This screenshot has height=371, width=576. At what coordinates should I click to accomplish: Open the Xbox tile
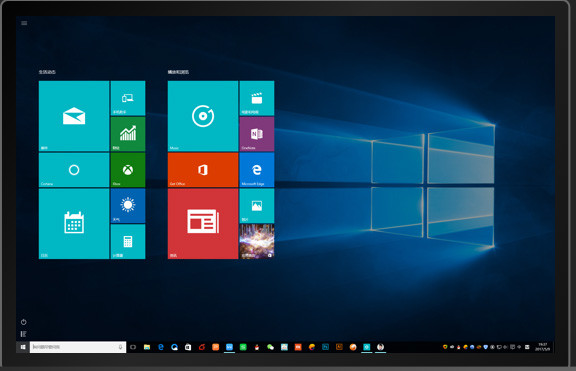click(x=128, y=170)
